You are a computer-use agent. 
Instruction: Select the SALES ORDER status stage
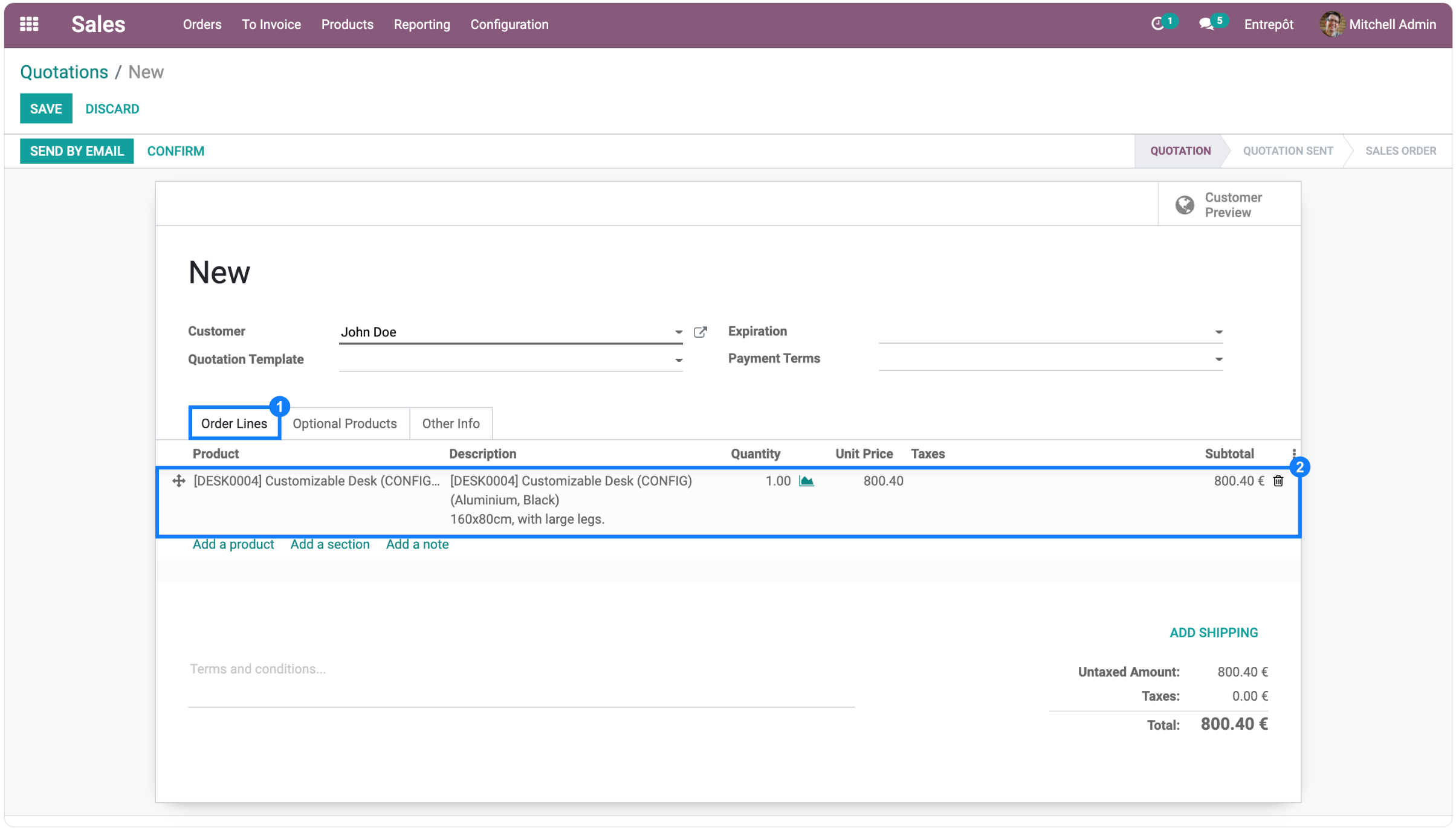[x=1400, y=151]
